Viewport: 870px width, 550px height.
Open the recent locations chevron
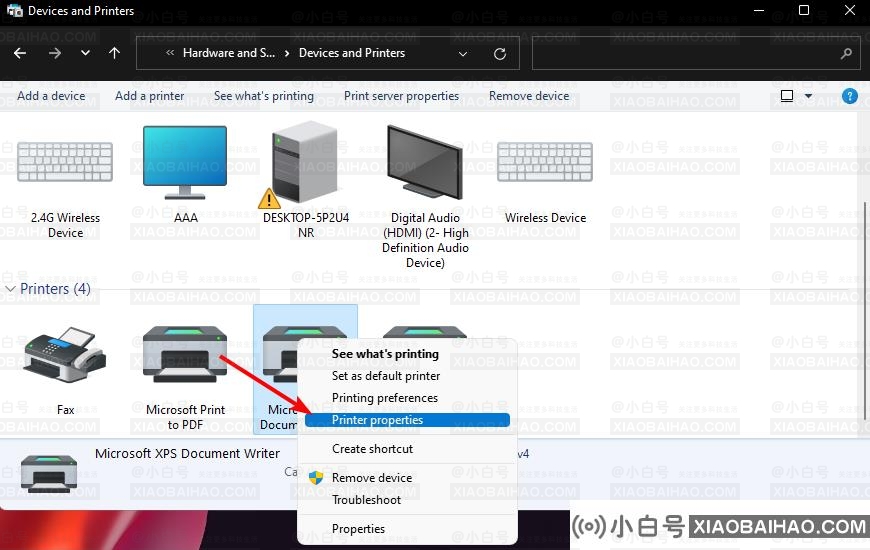click(85, 53)
